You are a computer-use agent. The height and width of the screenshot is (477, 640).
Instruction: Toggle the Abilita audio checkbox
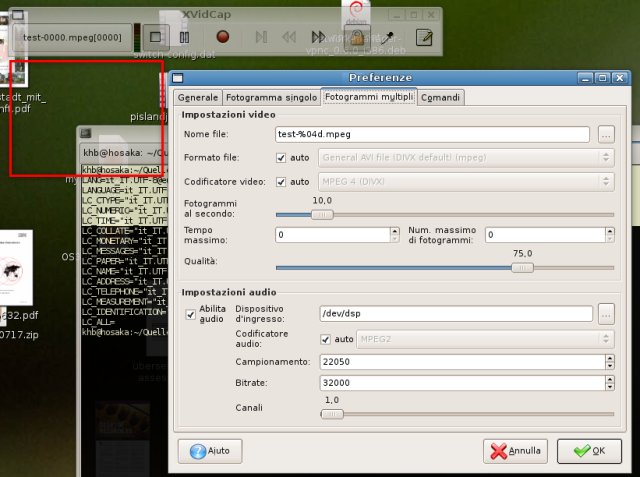pyautogui.click(x=190, y=315)
